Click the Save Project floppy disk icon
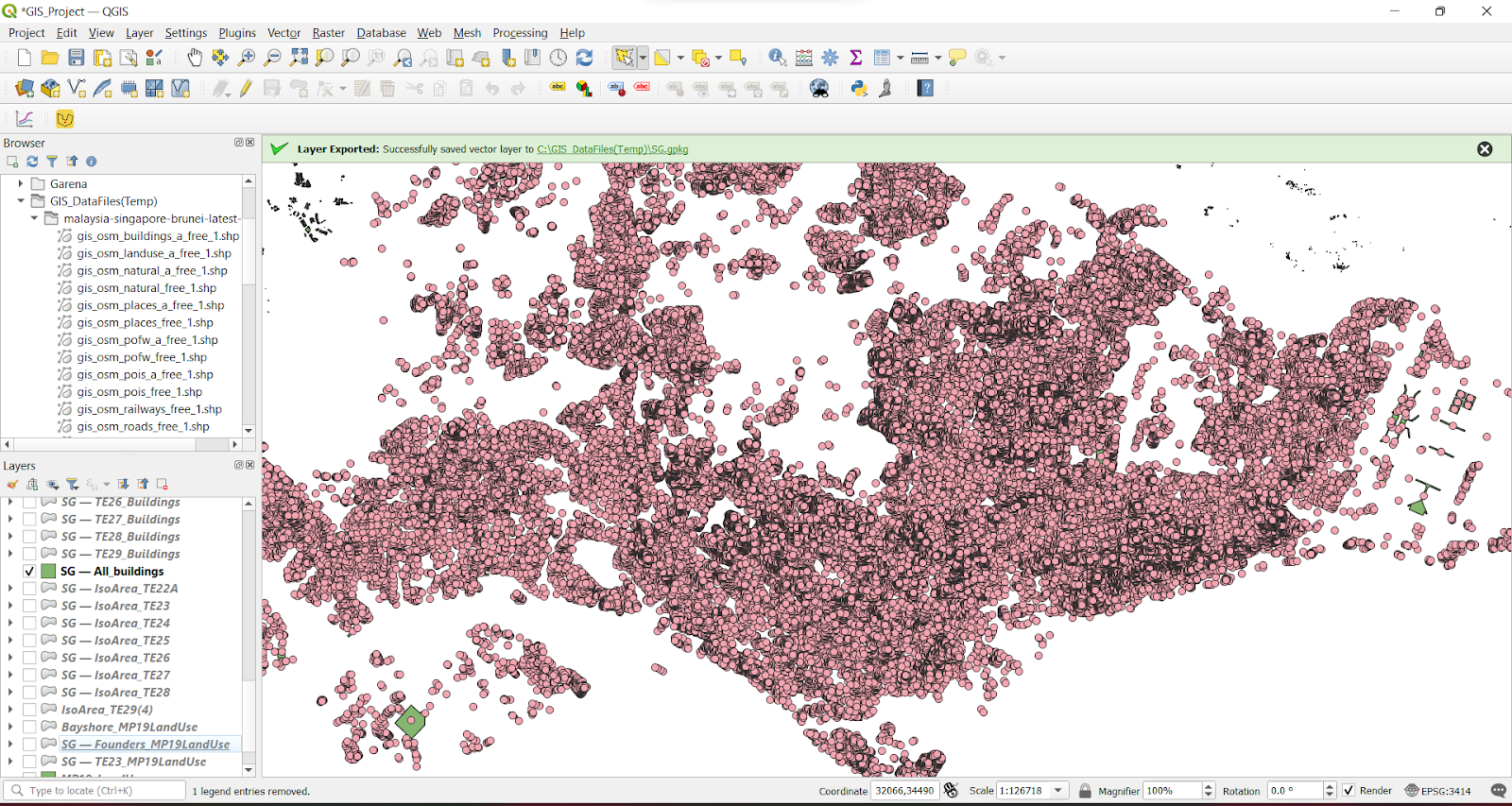 point(77,58)
